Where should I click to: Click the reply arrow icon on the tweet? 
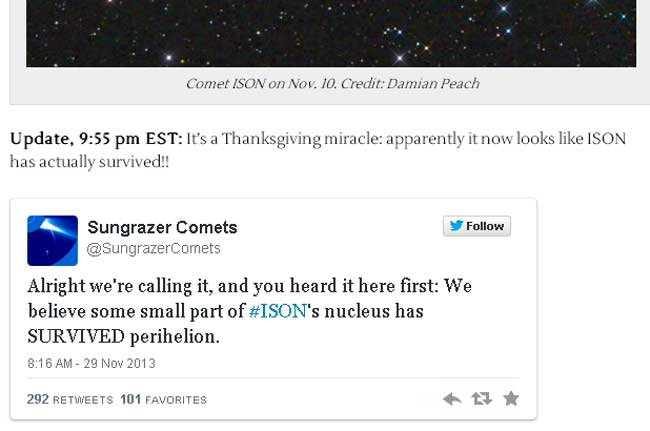(x=452, y=399)
